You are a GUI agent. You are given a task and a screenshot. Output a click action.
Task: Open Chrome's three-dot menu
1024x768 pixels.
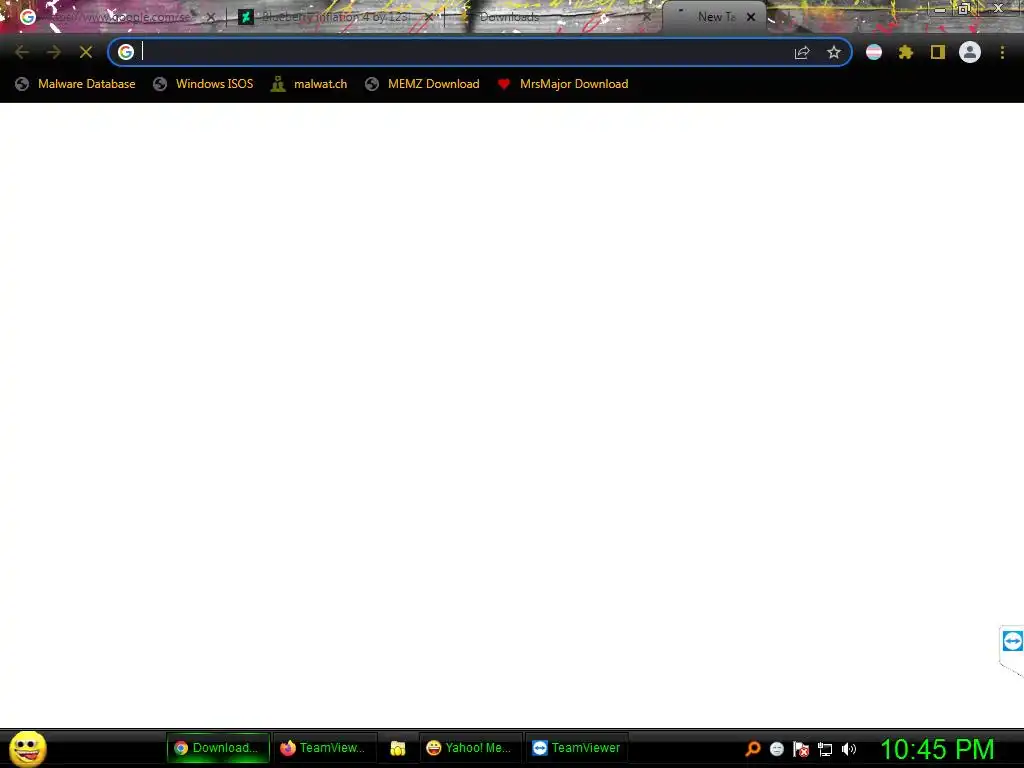pos(1002,52)
